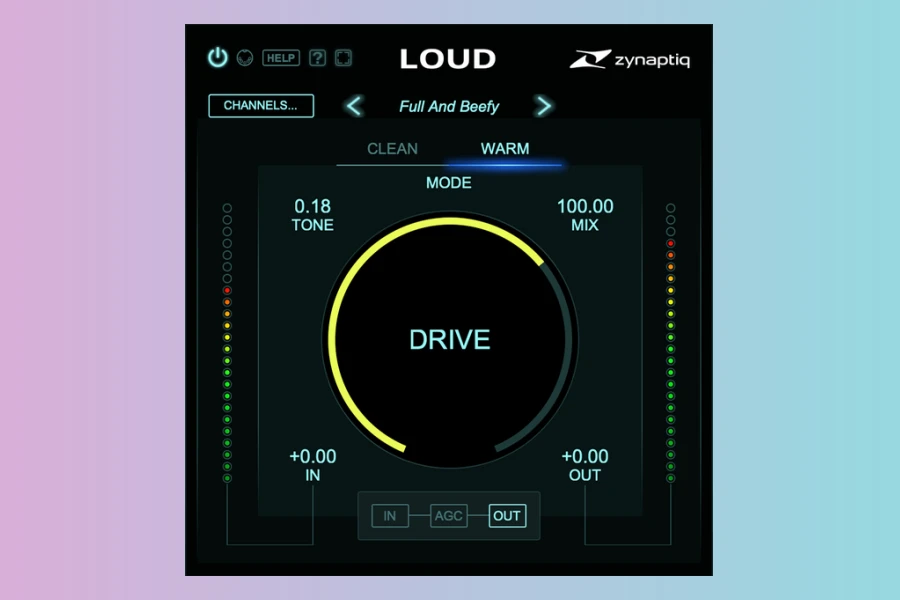Viewport: 900px width, 600px height.
Task: Go to the next preset with right arrow
Action: click(543, 106)
